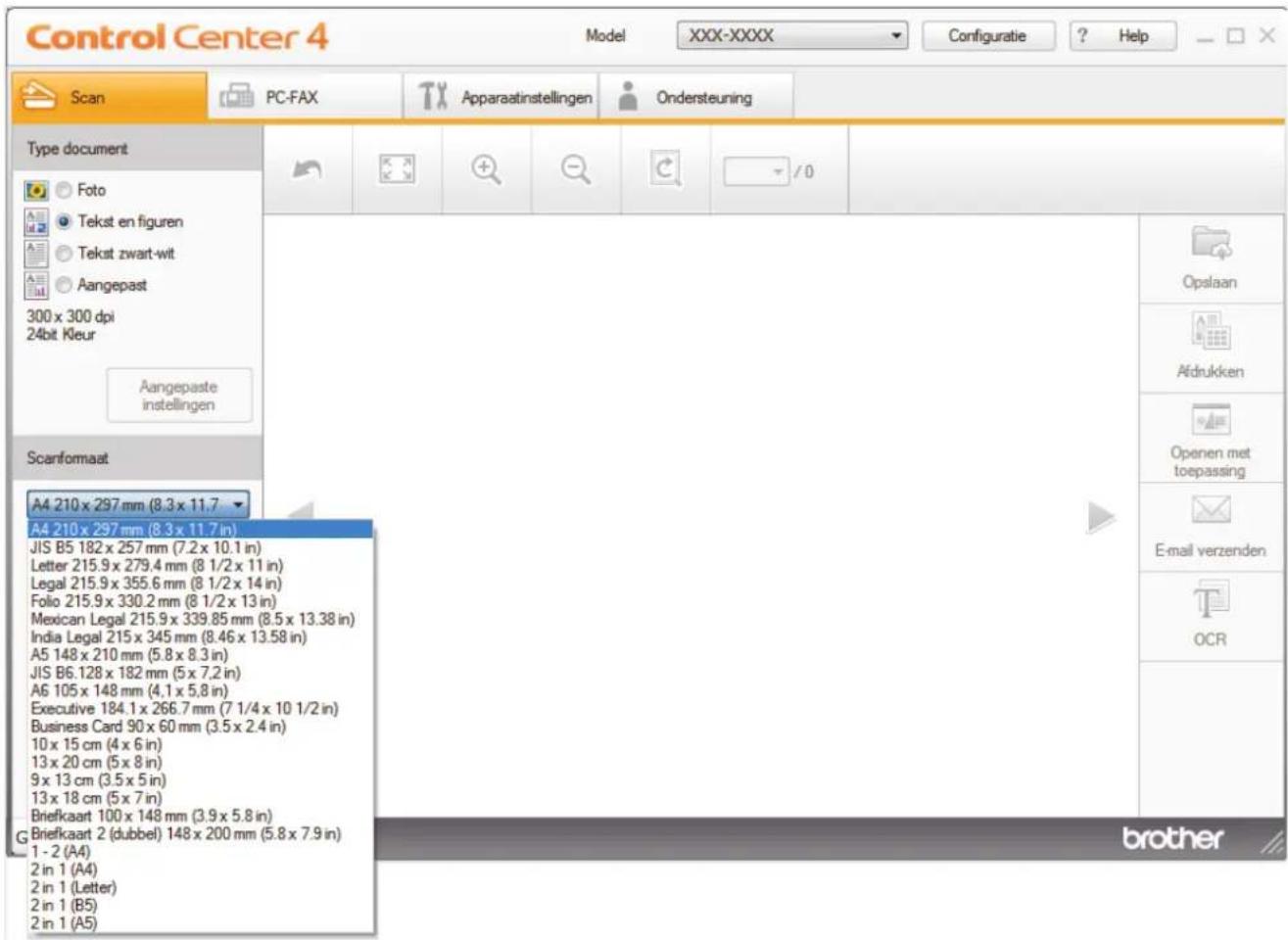Choose Folio 215.9 x 330.2 mm format
Image resolution: width=1288 pixels, height=940 pixels.
(x=201, y=601)
